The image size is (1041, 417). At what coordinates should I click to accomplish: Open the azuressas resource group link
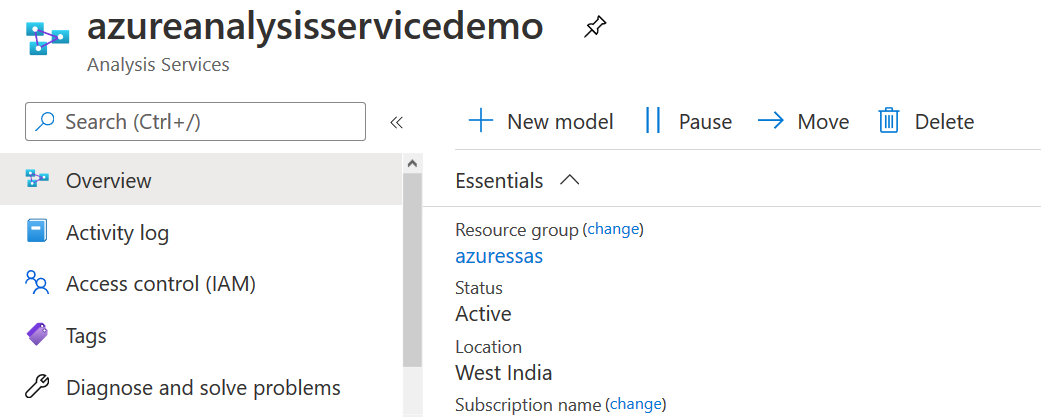[499, 256]
